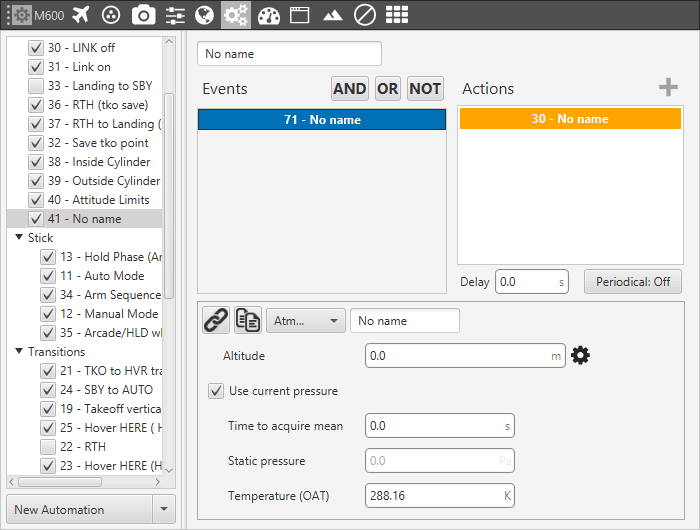Open the prohibited circle-slash icon
The height and width of the screenshot is (530, 700).
(x=365, y=15)
